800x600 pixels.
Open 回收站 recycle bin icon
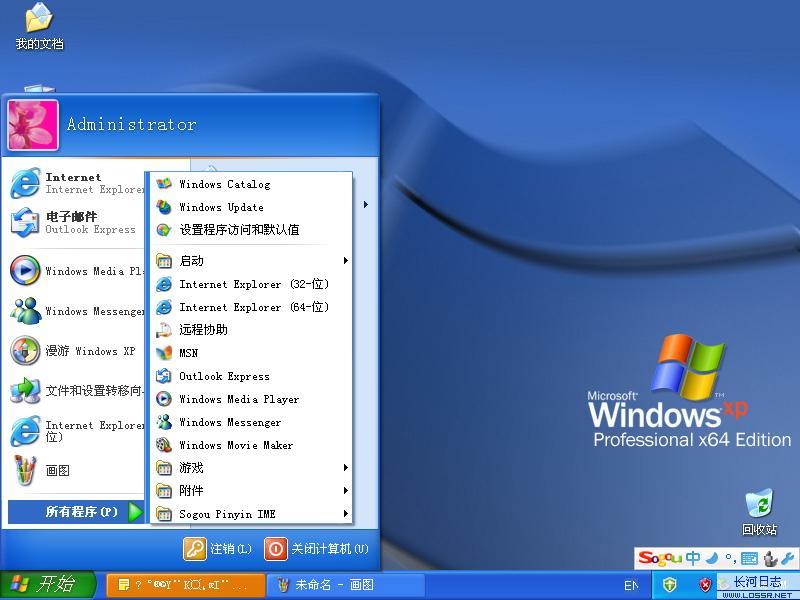click(x=760, y=512)
